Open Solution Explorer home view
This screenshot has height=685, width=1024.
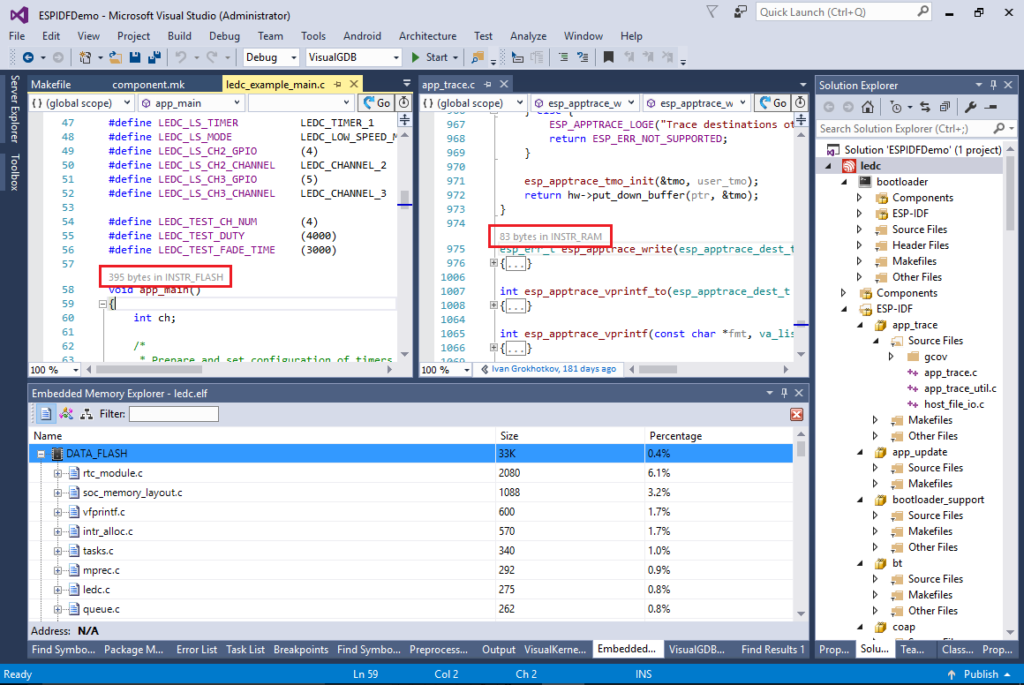coord(868,106)
